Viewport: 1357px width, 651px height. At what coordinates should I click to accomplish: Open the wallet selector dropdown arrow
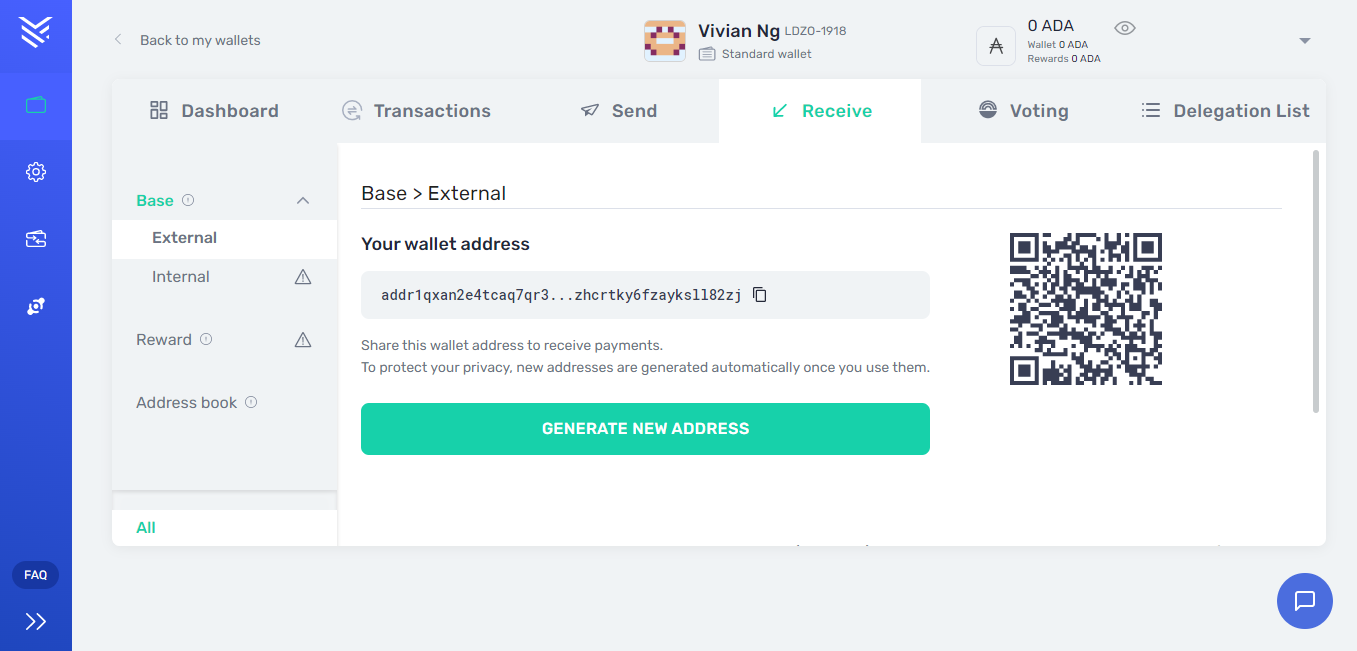coord(1305,41)
